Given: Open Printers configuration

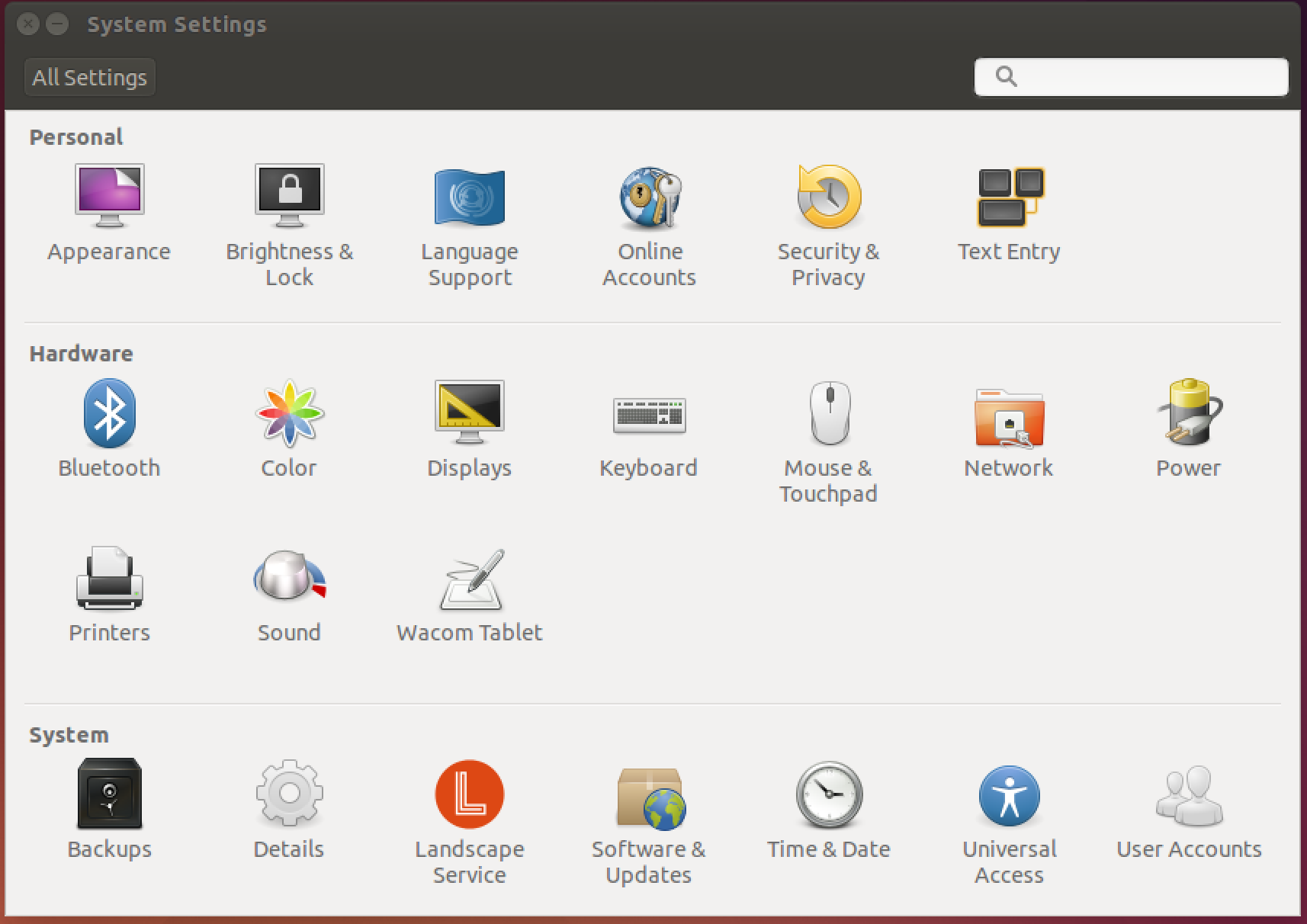Looking at the screenshot, I should click(109, 579).
